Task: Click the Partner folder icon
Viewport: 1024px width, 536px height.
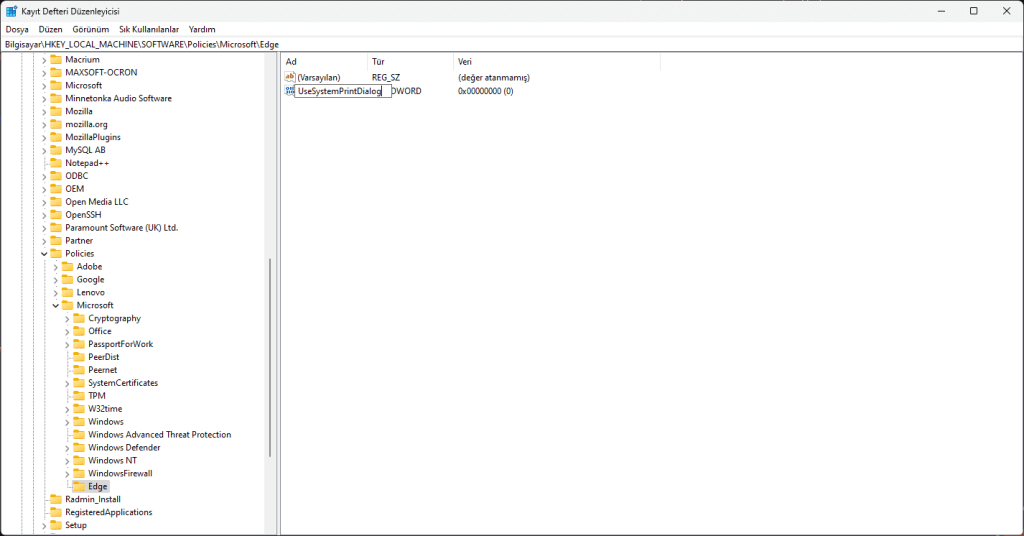Action: coord(56,240)
